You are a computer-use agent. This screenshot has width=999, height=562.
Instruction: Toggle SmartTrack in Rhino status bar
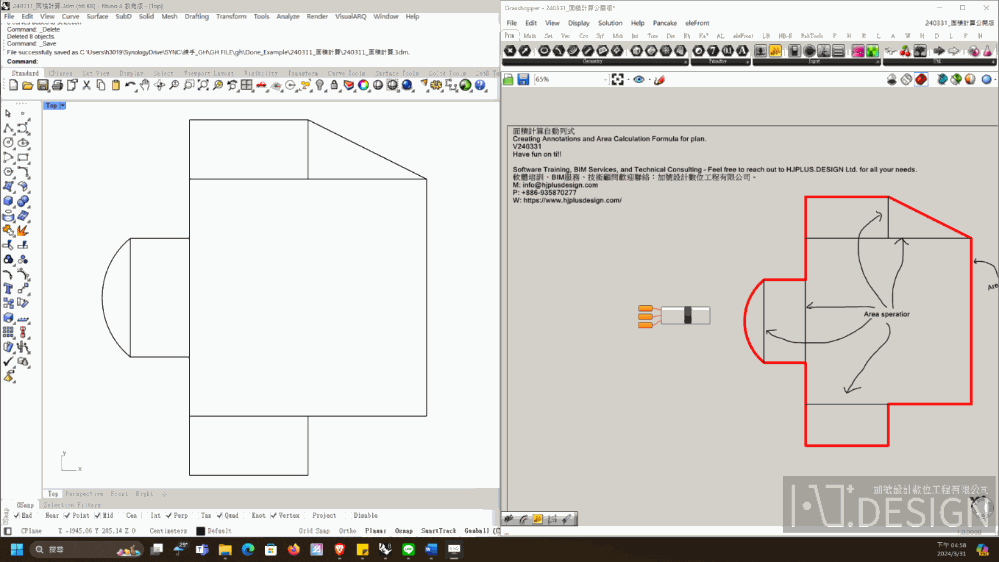pos(438,531)
